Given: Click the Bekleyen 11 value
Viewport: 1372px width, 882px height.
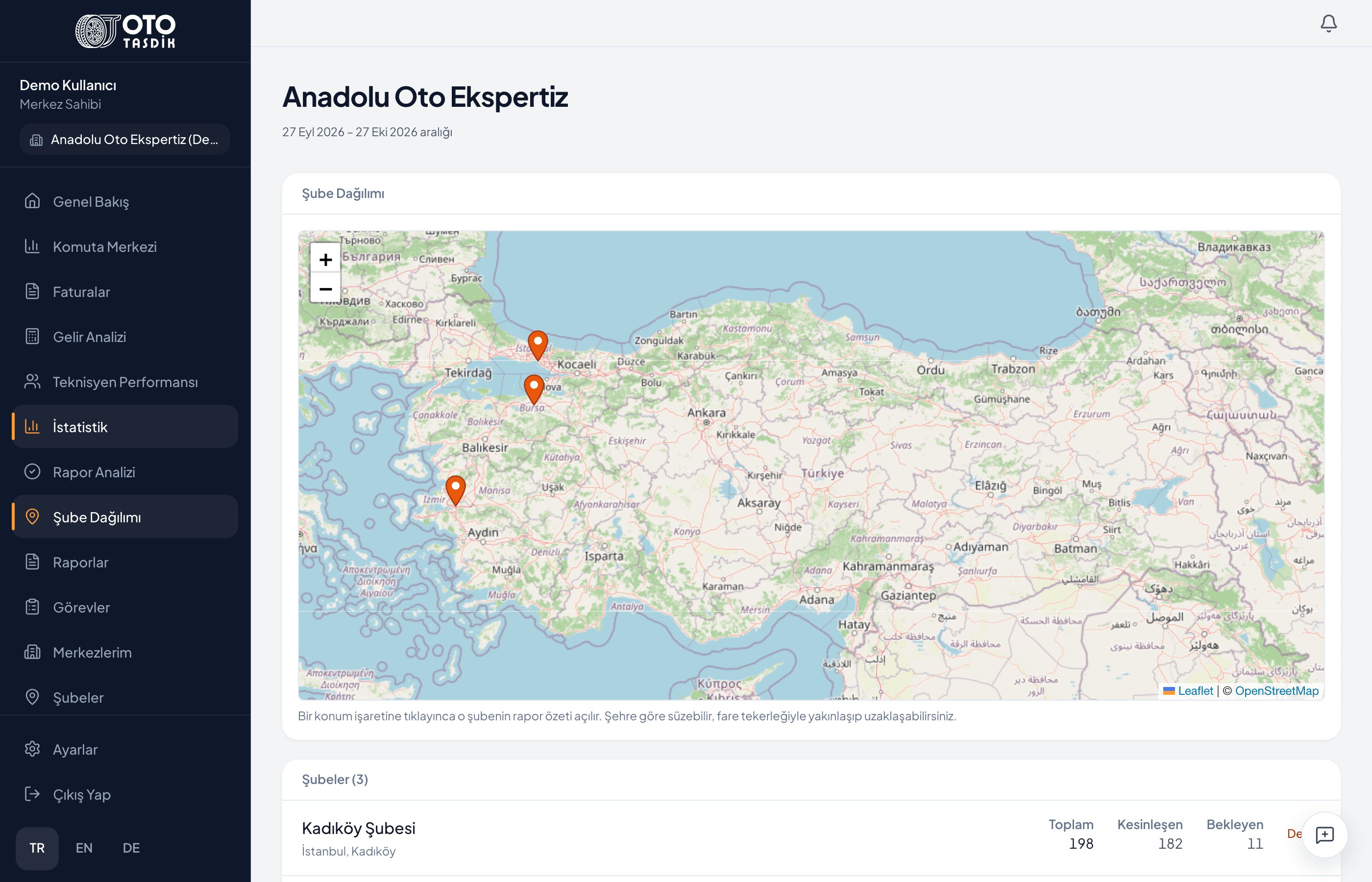Looking at the screenshot, I should 1255,844.
